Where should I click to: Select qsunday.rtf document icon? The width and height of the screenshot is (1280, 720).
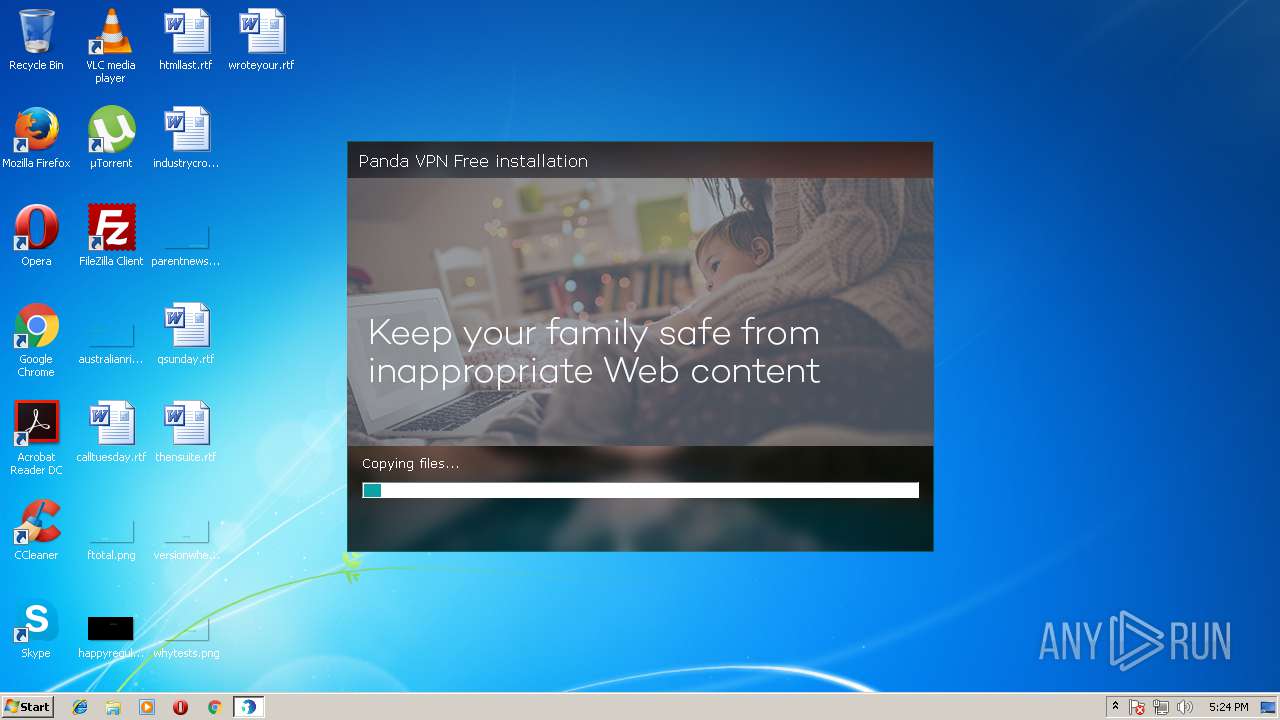(x=186, y=334)
